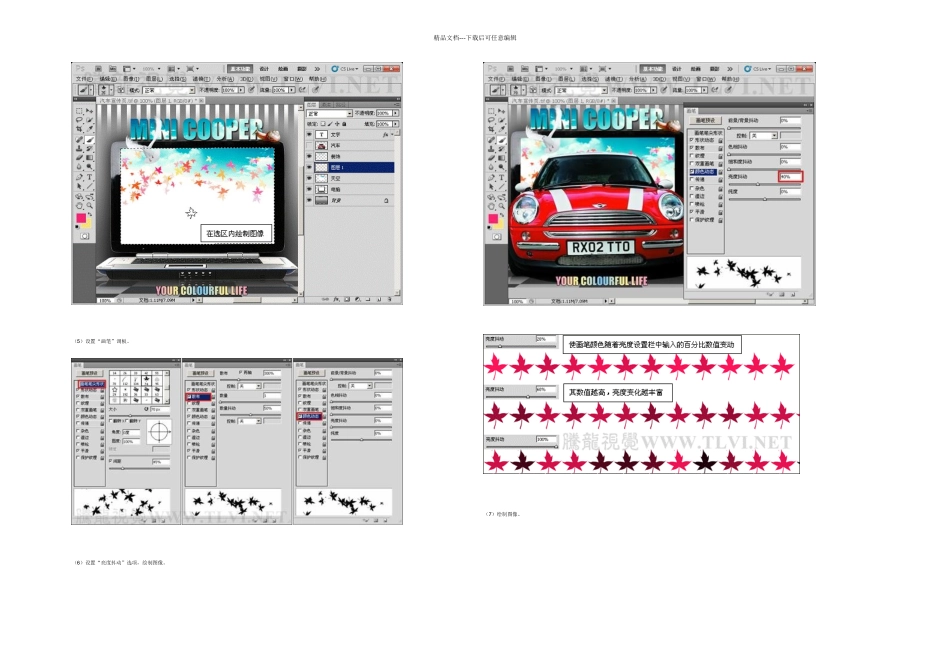Select the Eyedropper tool in red car window

pos(502,129)
